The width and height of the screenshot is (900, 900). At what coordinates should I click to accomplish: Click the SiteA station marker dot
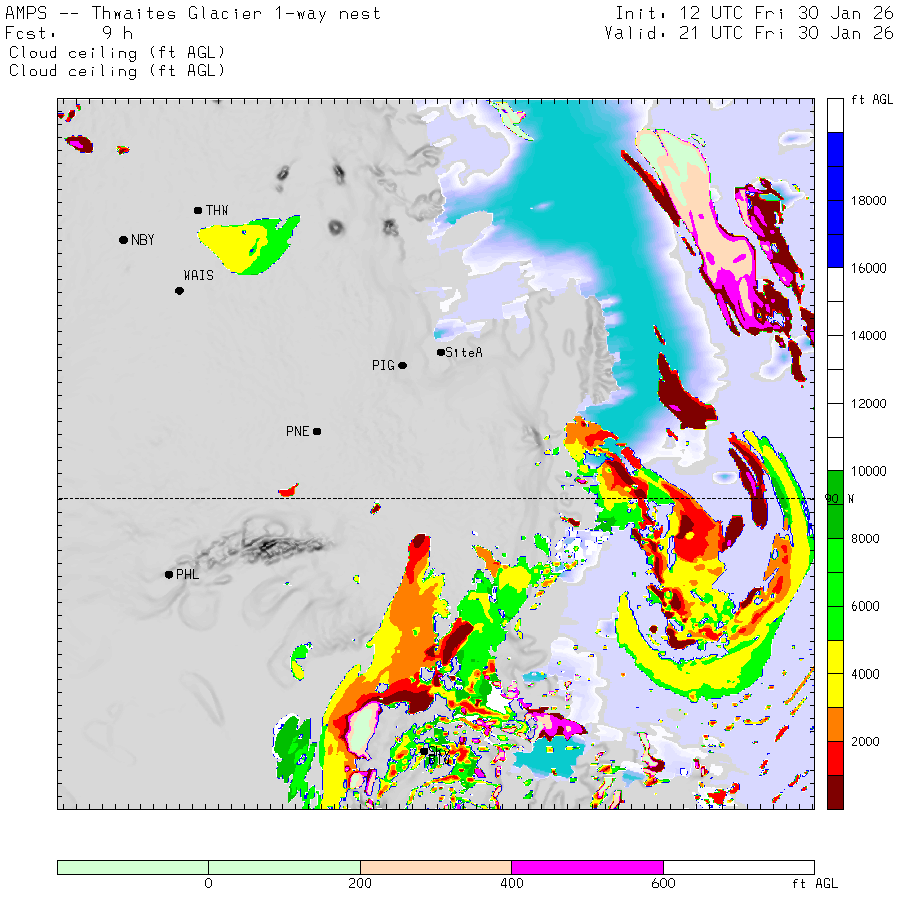441,352
